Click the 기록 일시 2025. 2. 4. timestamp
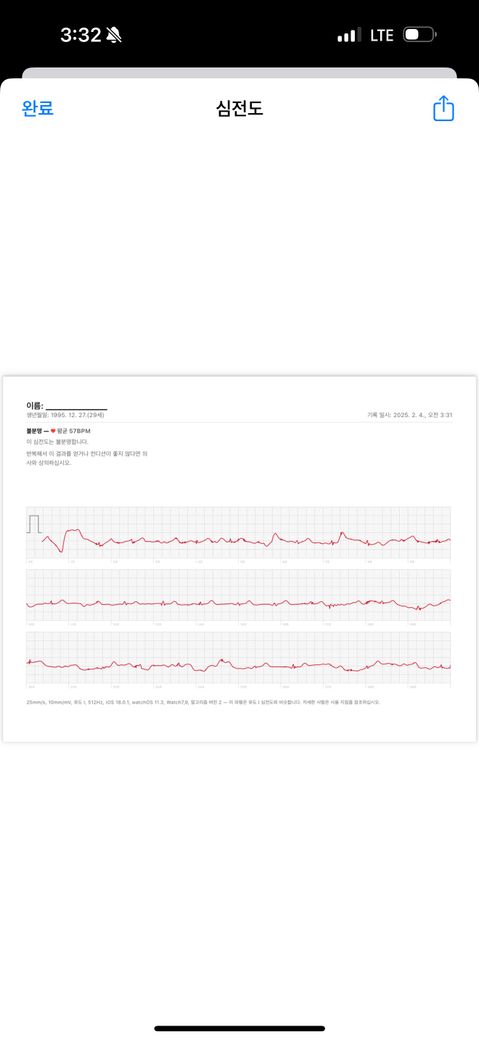Image resolution: width=479 pixels, height=1040 pixels. pyautogui.click(x=410, y=415)
